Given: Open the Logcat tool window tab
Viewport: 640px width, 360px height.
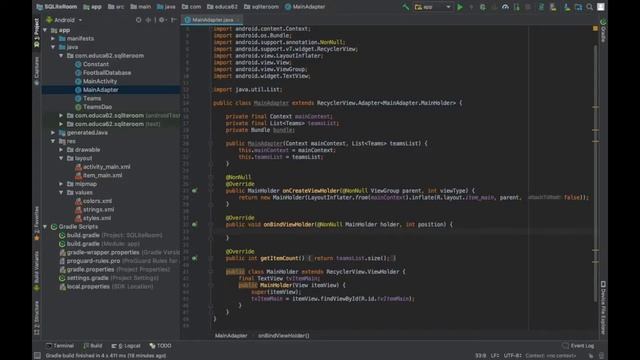Looking at the screenshot, I should (126, 346).
